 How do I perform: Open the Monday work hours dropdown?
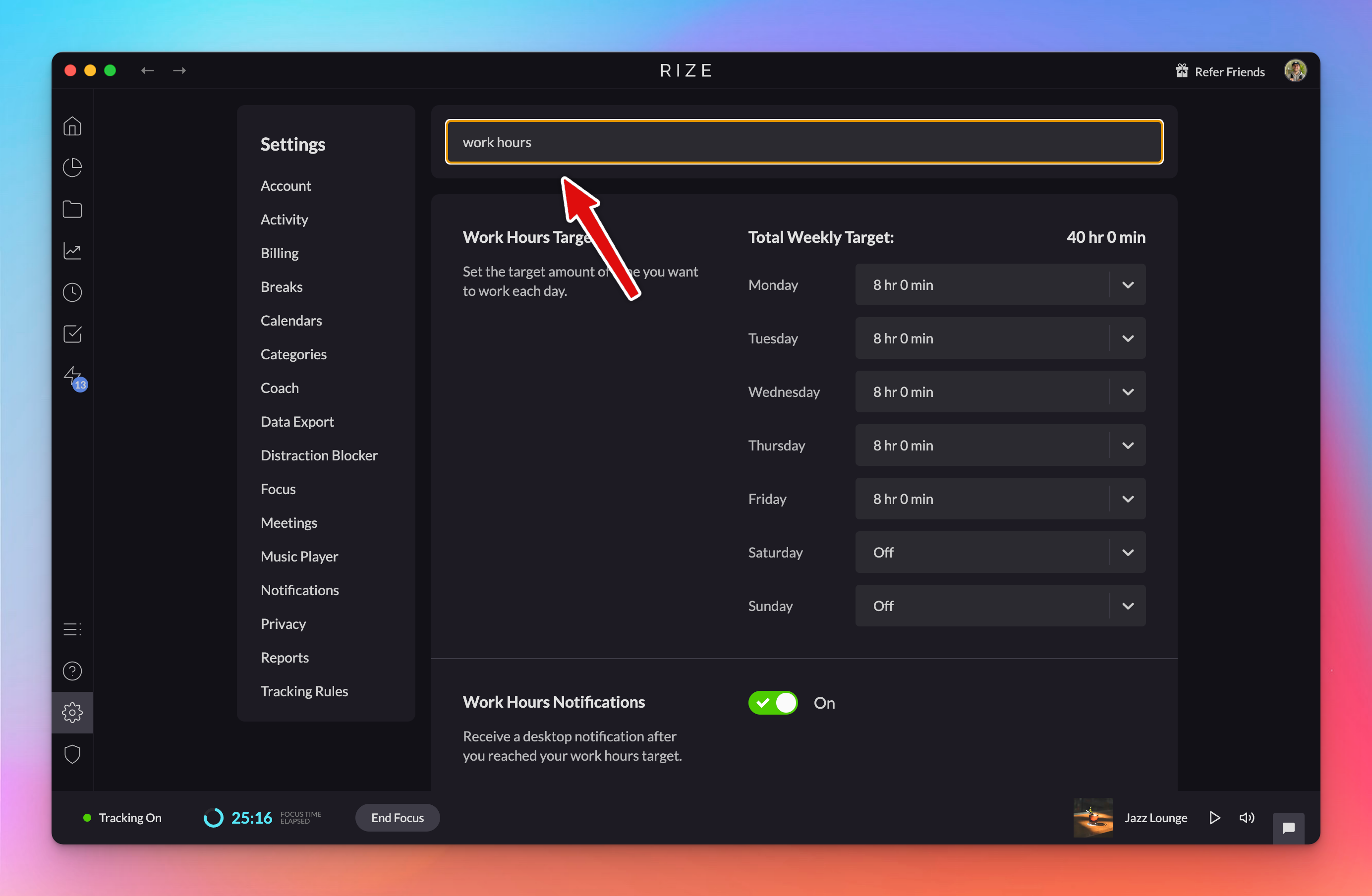click(1000, 284)
